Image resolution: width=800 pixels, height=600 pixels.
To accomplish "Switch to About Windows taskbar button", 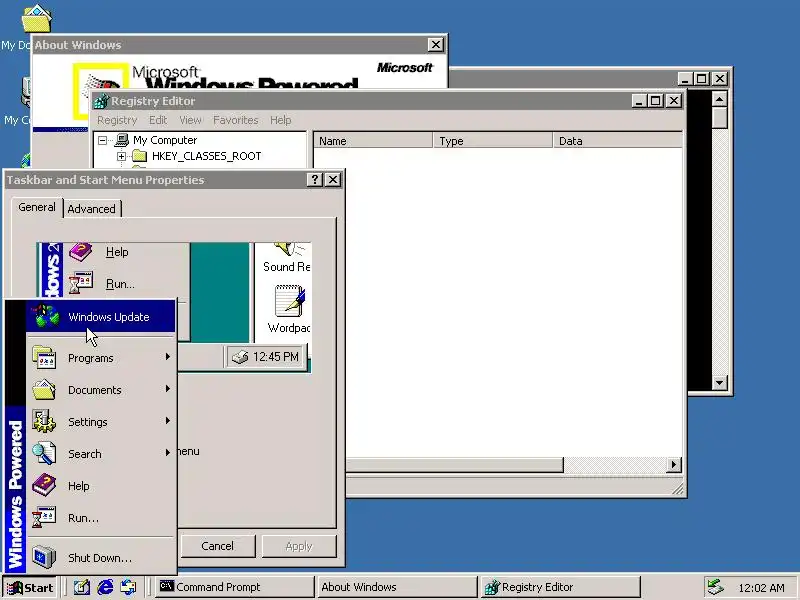I will tap(396, 587).
